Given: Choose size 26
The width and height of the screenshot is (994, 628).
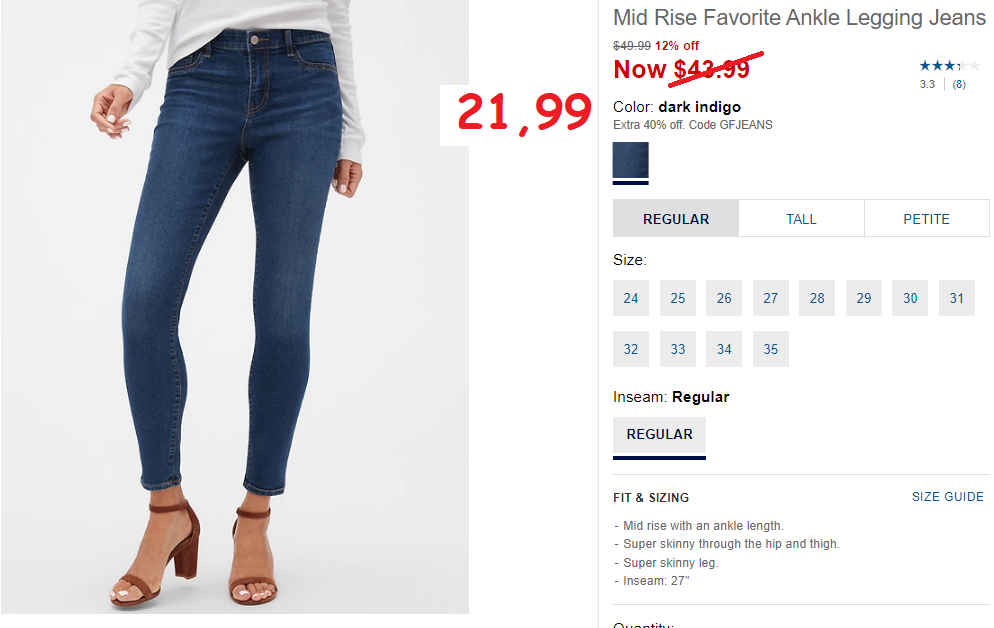Looking at the screenshot, I should pos(724,298).
